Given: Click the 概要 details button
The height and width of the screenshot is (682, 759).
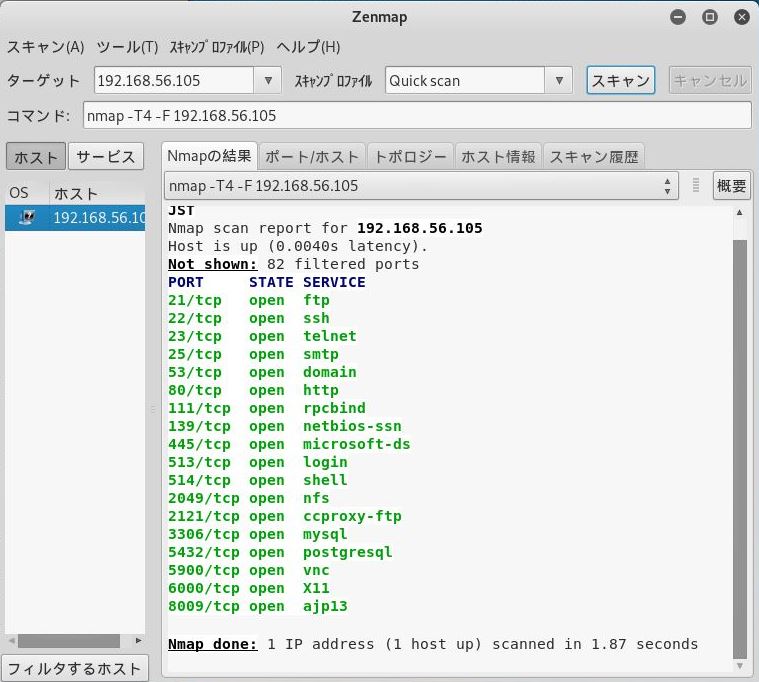Looking at the screenshot, I should 731,185.
